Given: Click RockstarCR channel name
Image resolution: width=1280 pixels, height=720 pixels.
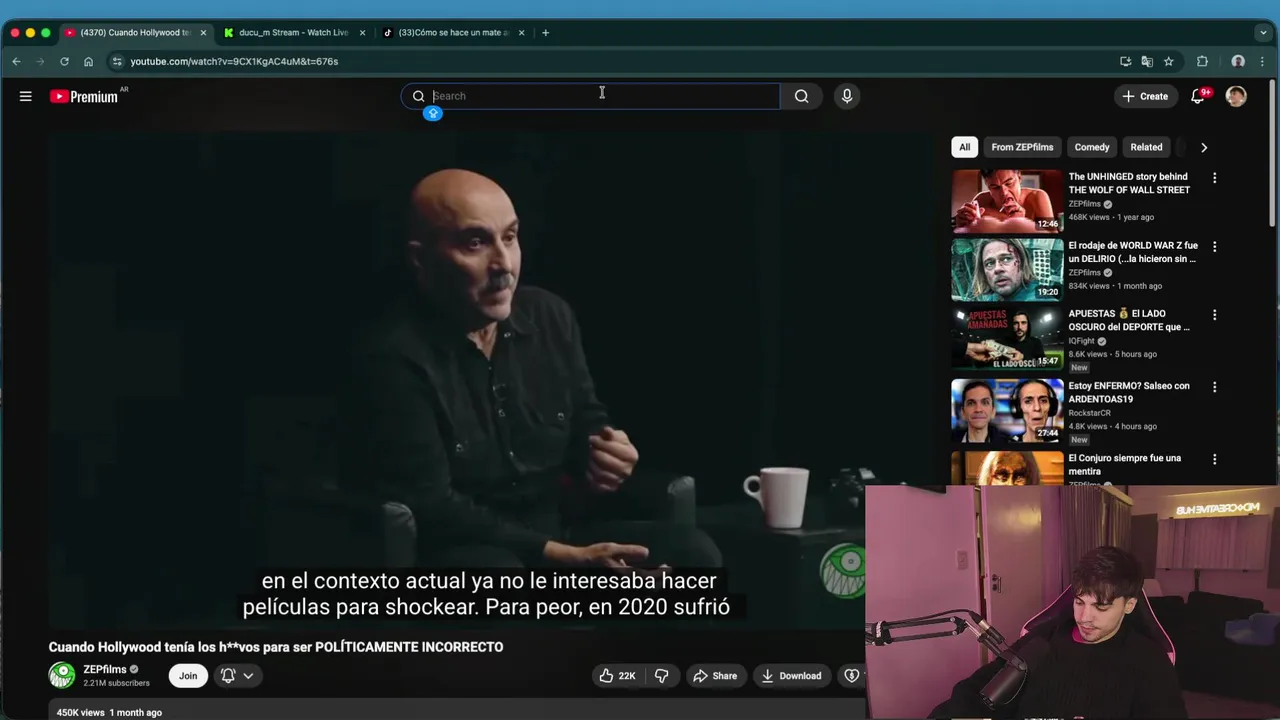Looking at the screenshot, I should (x=1090, y=413).
